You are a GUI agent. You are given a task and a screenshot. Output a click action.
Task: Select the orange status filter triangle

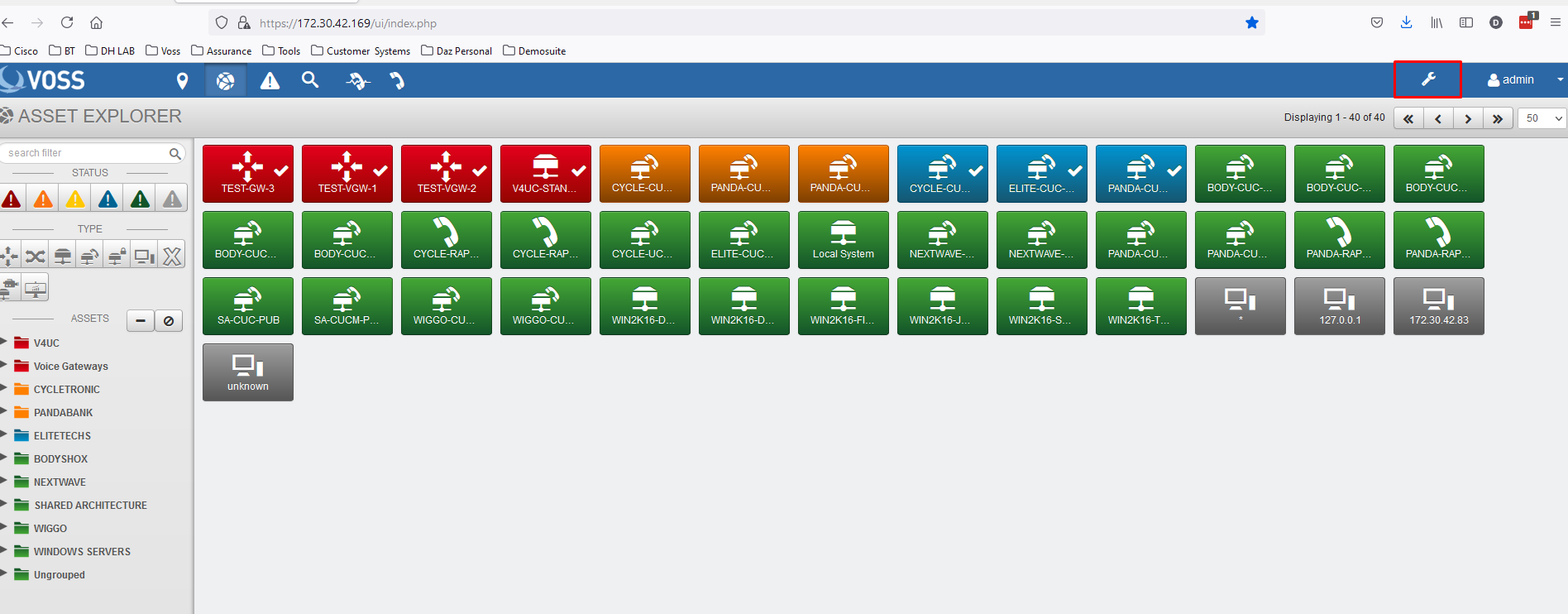(x=43, y=199)
